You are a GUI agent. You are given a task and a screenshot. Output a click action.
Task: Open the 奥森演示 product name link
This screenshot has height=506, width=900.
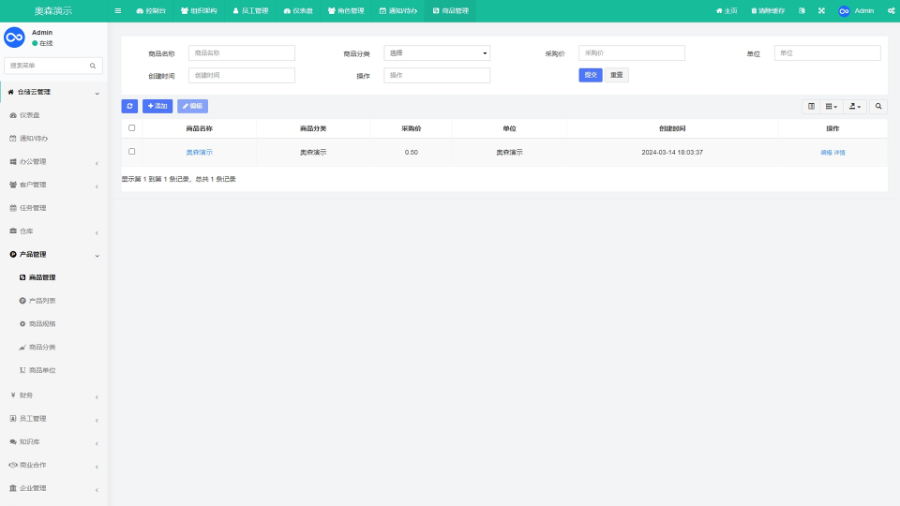pyautogui.click(x=199, y=152)
